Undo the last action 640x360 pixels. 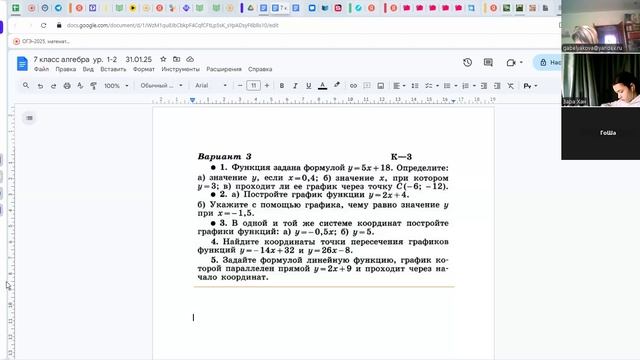coord(40,86)
